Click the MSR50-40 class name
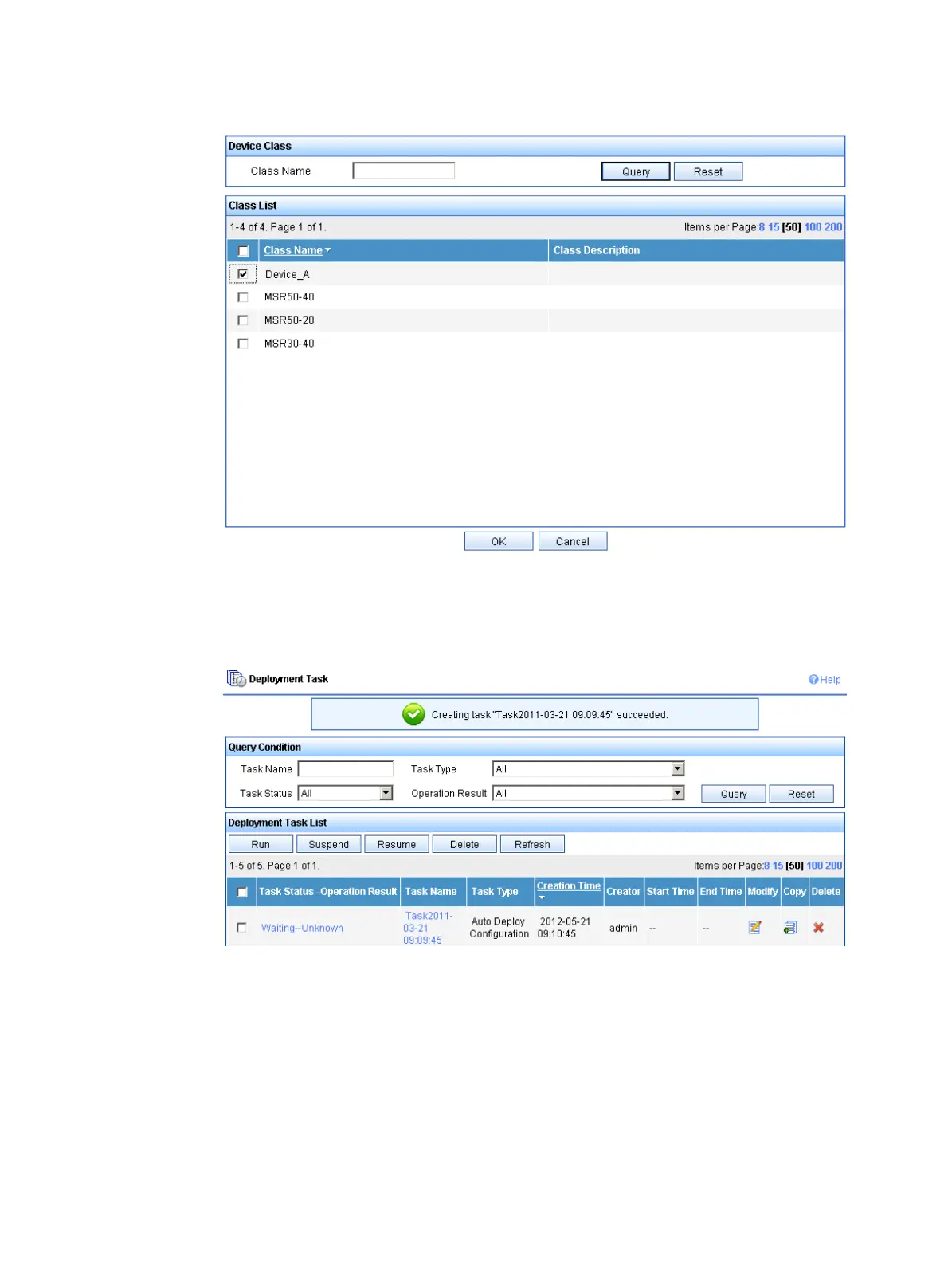Image resolution: width=948 pixels, height=1288 pixels. [x=289, y=296]
